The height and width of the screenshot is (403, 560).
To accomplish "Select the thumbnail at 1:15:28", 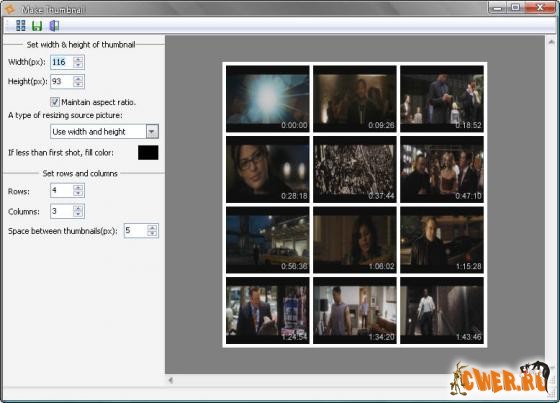I will 442,240.
